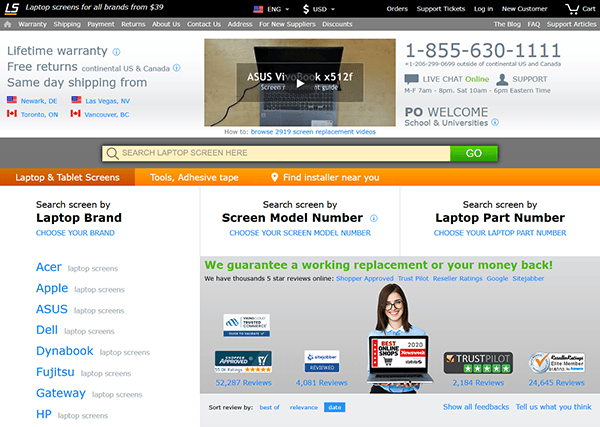Click the dollar currency symbol icon

(x=306, y=9)
